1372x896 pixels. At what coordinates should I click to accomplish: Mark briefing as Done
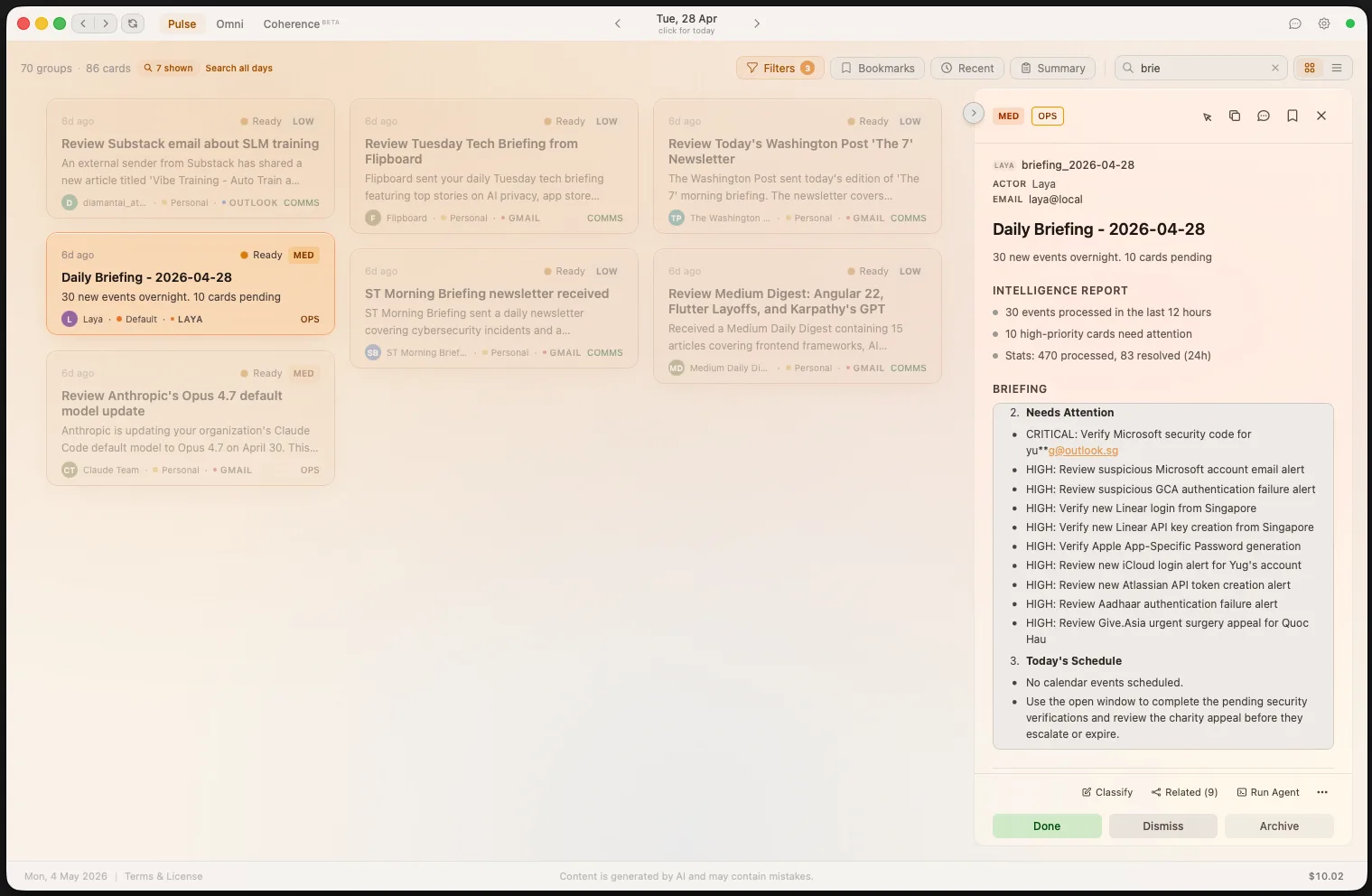1047,826
